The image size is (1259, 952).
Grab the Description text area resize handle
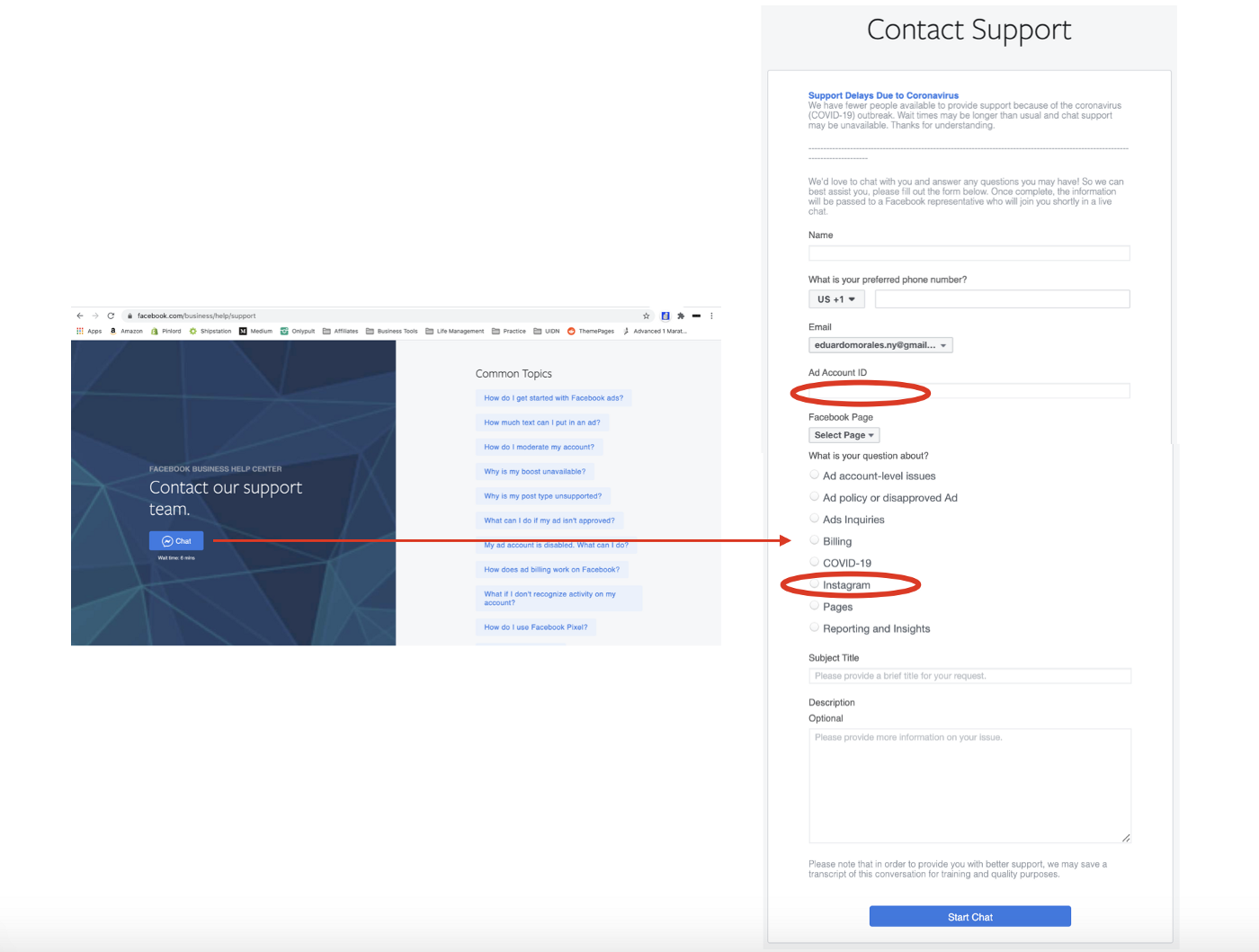pyautogui.click(x=1126, y=838)
